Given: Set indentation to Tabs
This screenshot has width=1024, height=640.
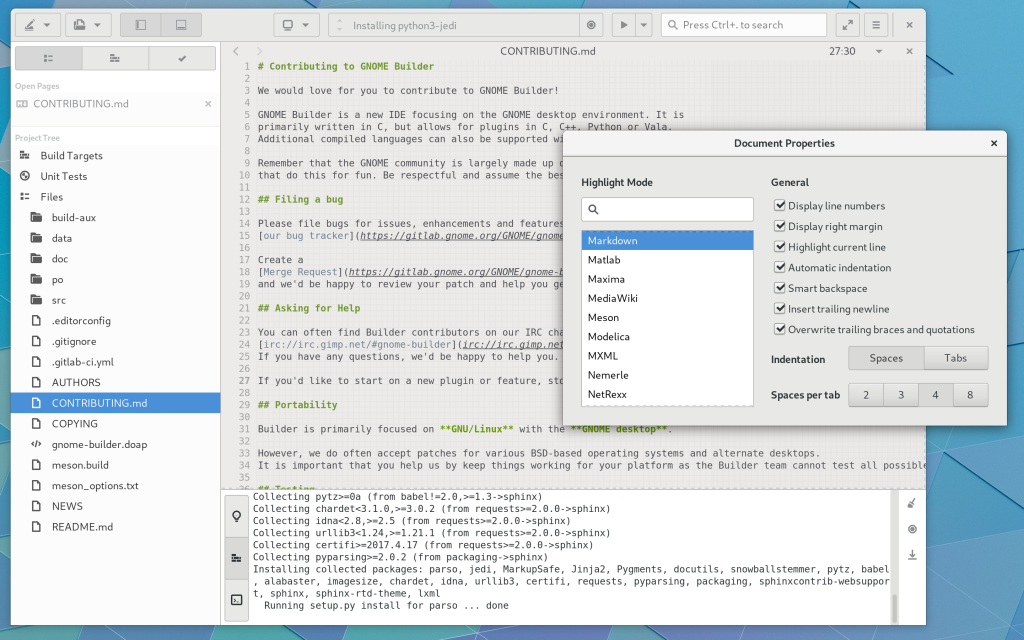Looking at the screenshot, I should click(955, 359).
